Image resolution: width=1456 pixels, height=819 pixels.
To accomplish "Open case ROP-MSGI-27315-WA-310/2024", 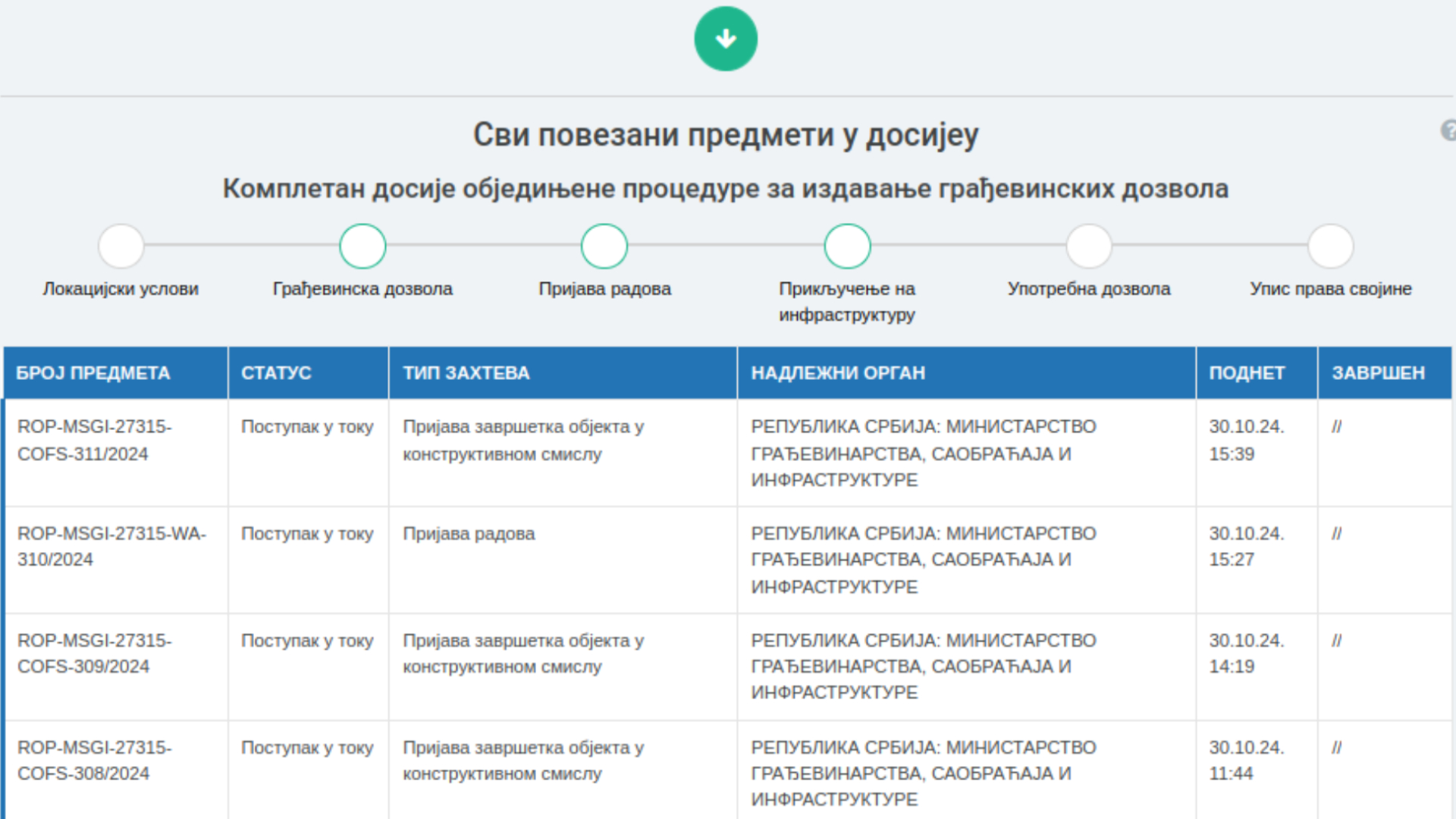I will [111, 547].
